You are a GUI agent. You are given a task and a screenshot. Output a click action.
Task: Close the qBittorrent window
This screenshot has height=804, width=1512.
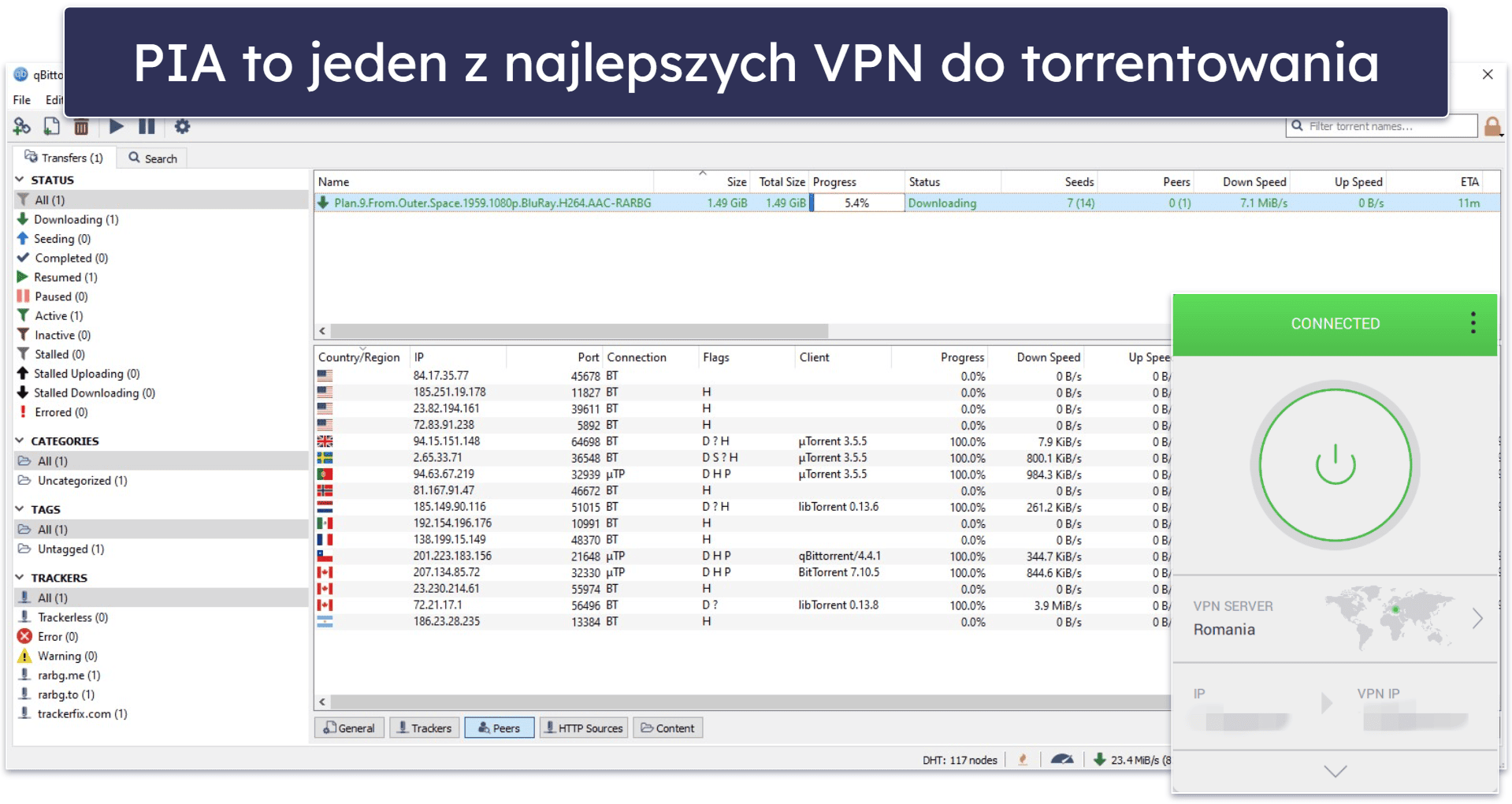1488,74
